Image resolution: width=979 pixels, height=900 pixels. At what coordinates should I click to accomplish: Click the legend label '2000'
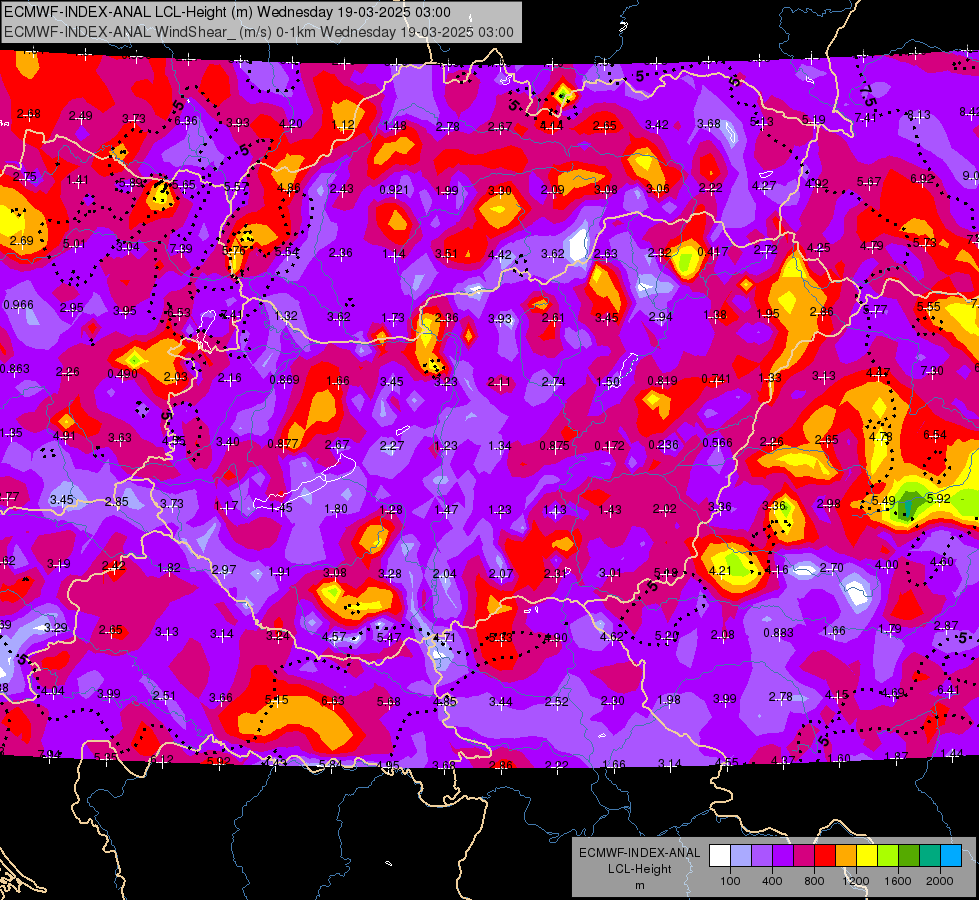940,881
